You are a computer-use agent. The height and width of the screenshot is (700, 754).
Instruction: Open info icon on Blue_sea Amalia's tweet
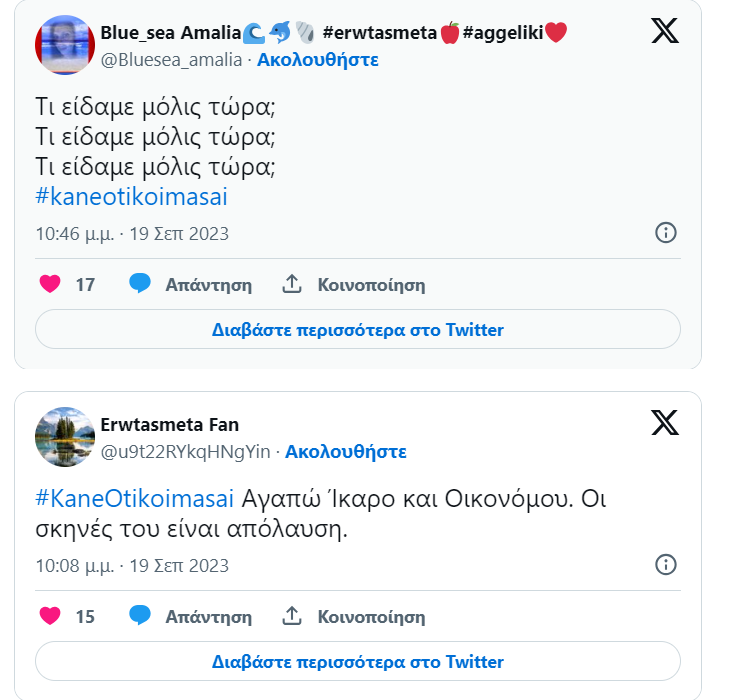click(x=665, y=233)
